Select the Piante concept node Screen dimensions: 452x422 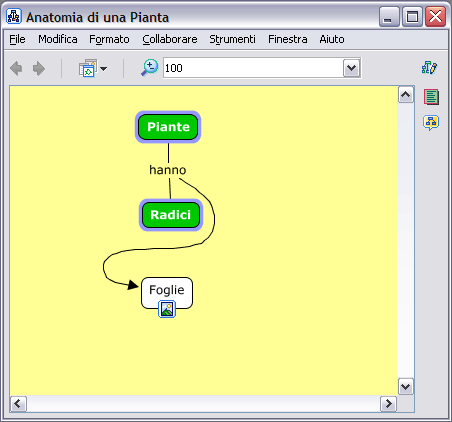(168, 127)
